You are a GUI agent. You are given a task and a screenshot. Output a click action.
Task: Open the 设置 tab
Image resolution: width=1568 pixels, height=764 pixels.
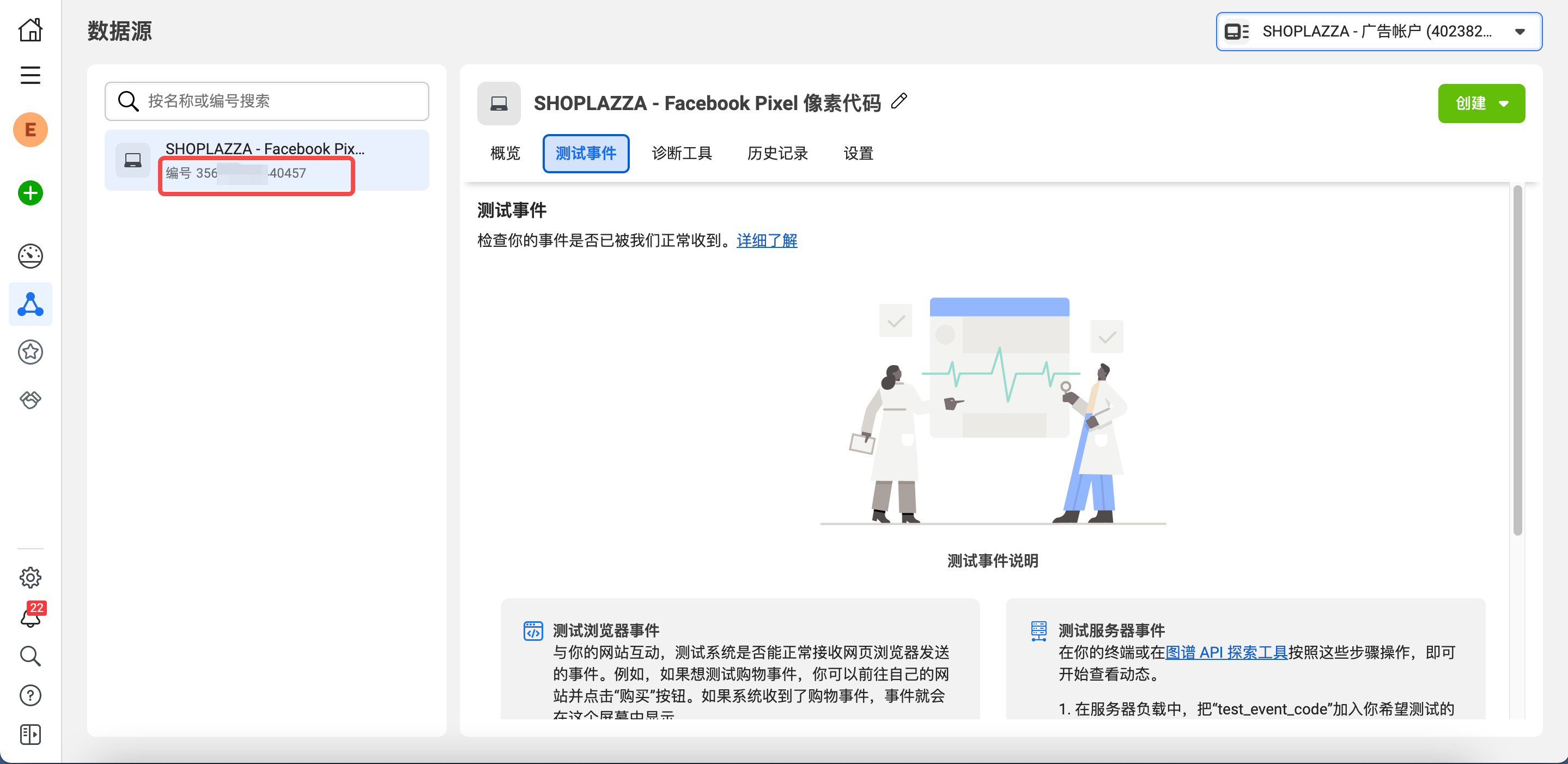coord(858,154)
